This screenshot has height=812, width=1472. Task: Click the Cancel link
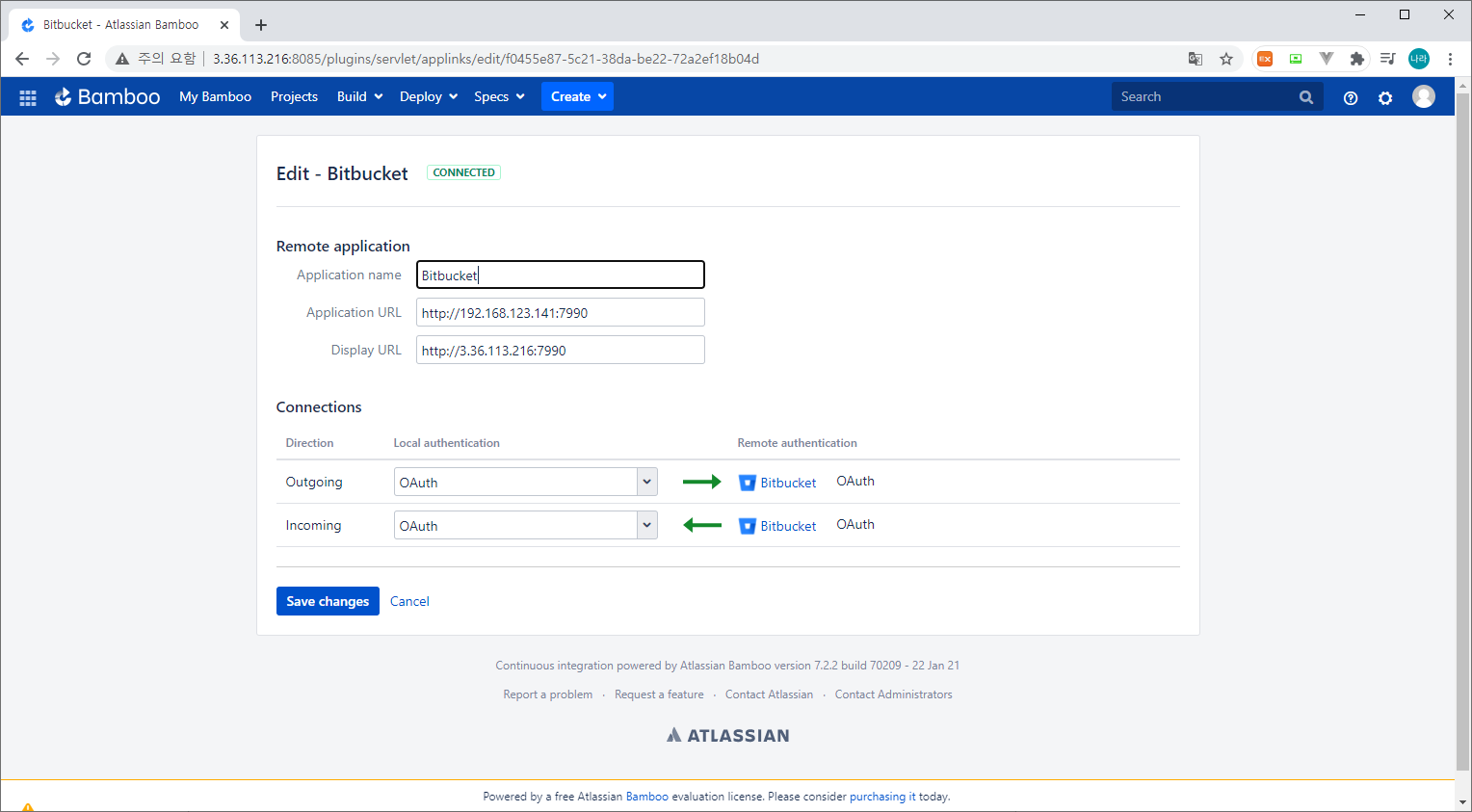coord(409,600)
